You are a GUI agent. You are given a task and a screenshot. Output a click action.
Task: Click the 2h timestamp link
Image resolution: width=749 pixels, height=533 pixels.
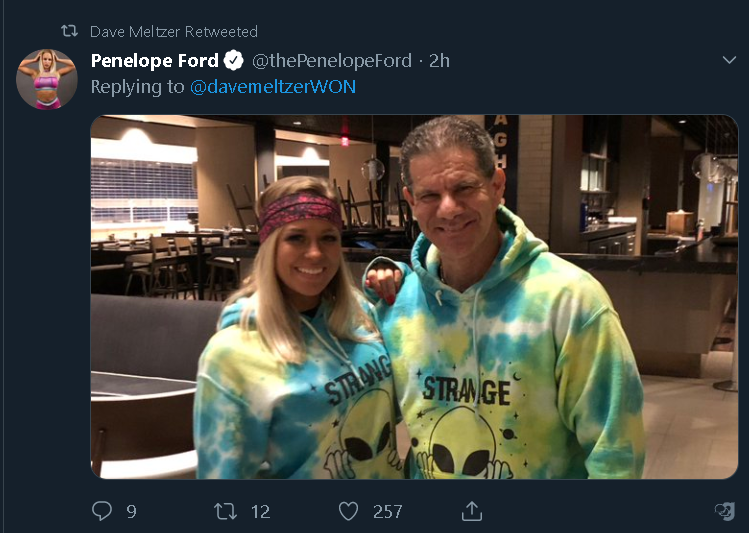pos(439,60)
